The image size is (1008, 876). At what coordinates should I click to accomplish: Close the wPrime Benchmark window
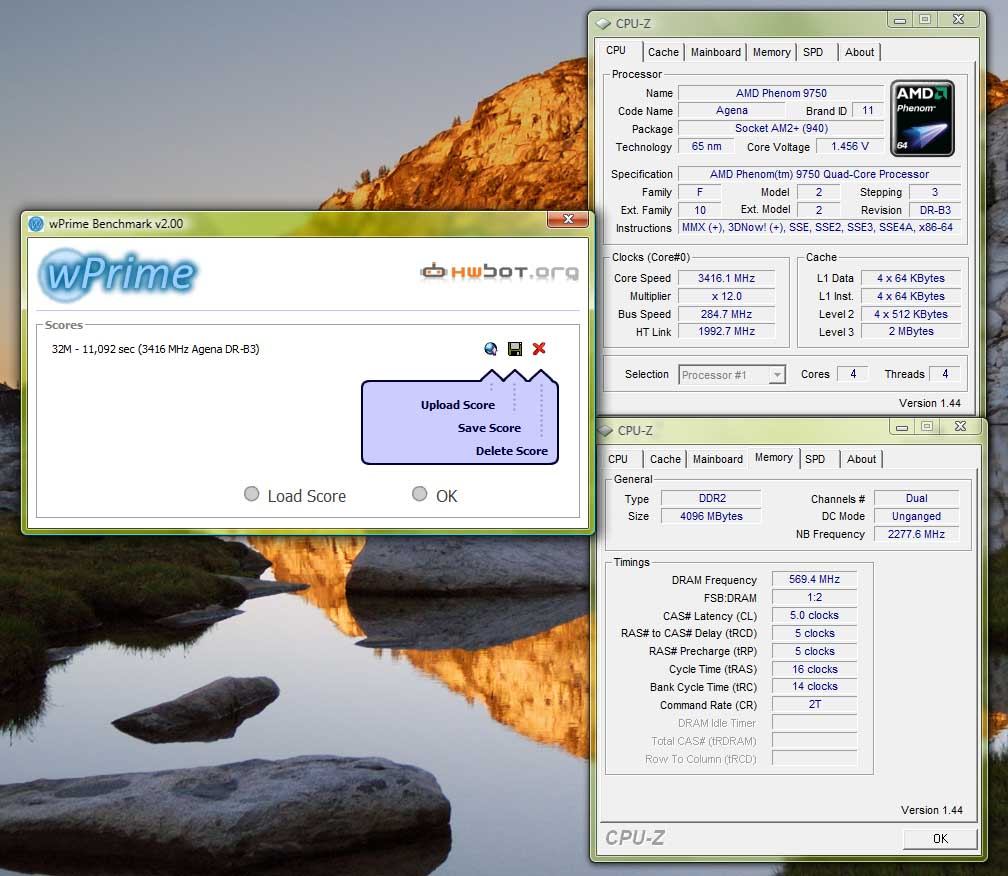coord(568,219)
